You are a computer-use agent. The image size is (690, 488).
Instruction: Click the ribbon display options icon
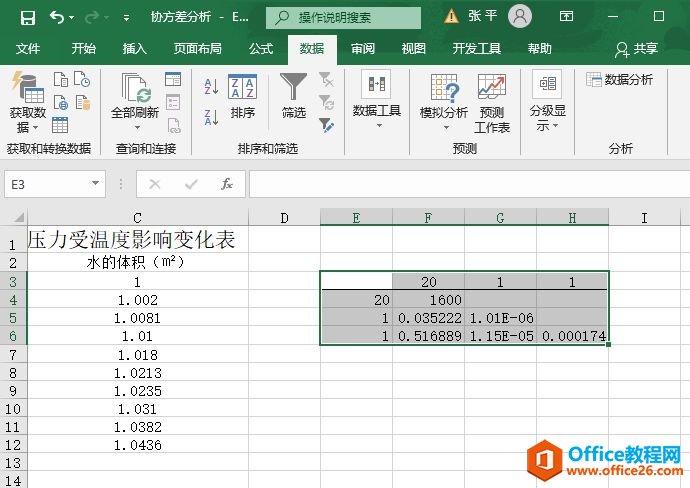pos(566,17)
